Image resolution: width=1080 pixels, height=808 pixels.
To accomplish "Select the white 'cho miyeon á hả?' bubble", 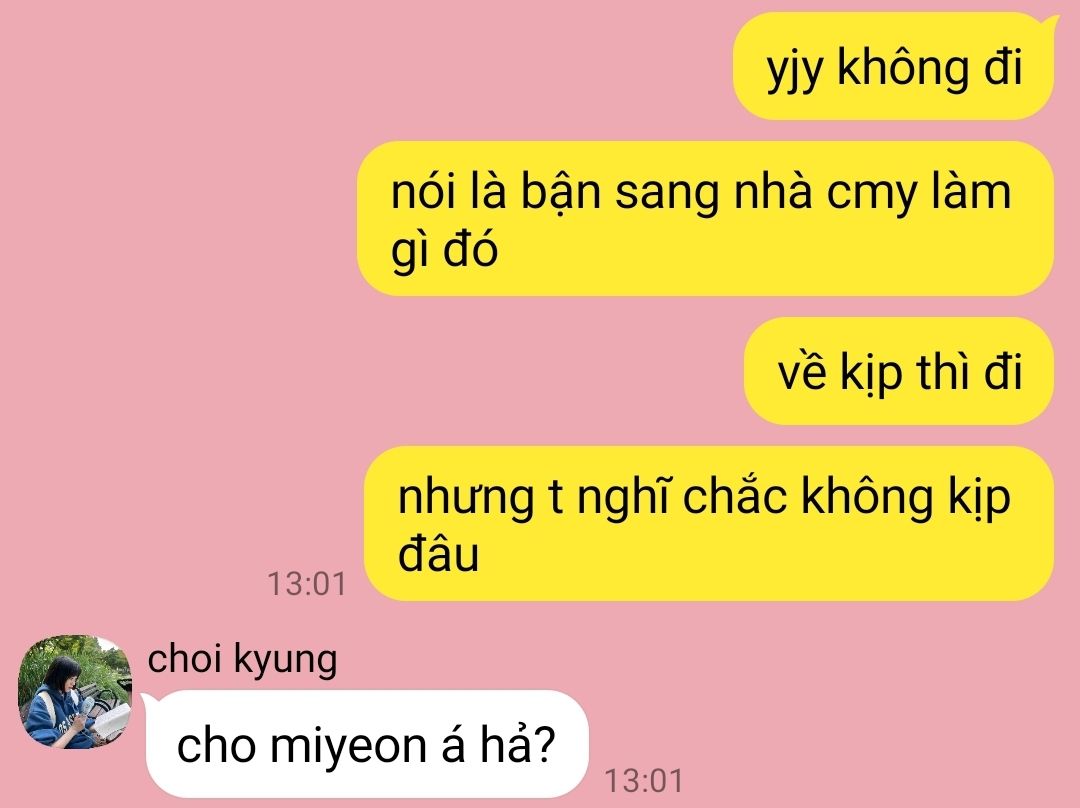I will point(366,745).
